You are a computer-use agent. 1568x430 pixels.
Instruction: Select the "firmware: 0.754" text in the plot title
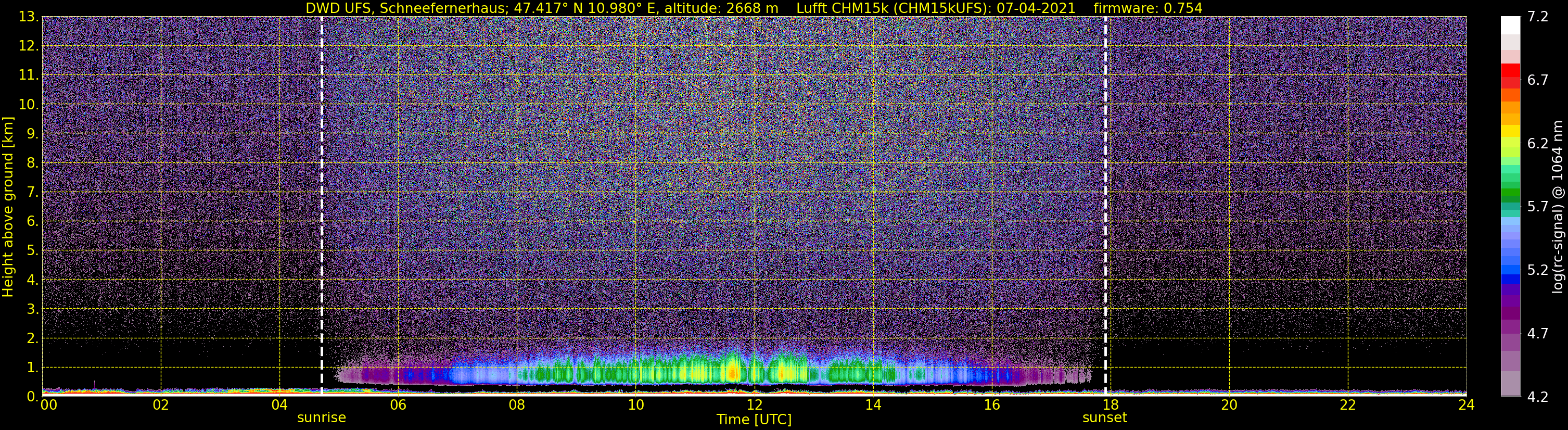click(1148, 8)
